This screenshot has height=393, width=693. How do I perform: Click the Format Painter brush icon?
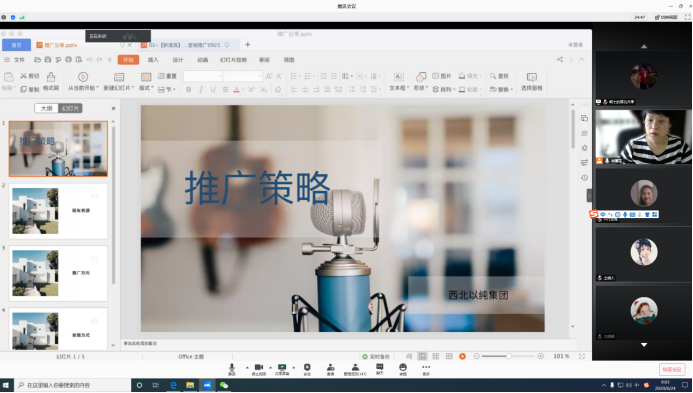tap(51, 77)
